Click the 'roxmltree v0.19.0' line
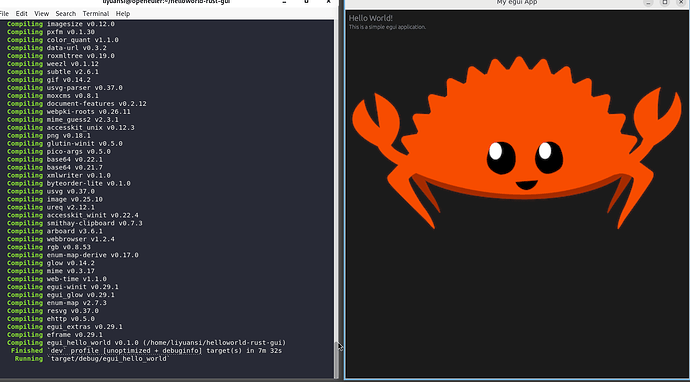 tap(61, 56)
